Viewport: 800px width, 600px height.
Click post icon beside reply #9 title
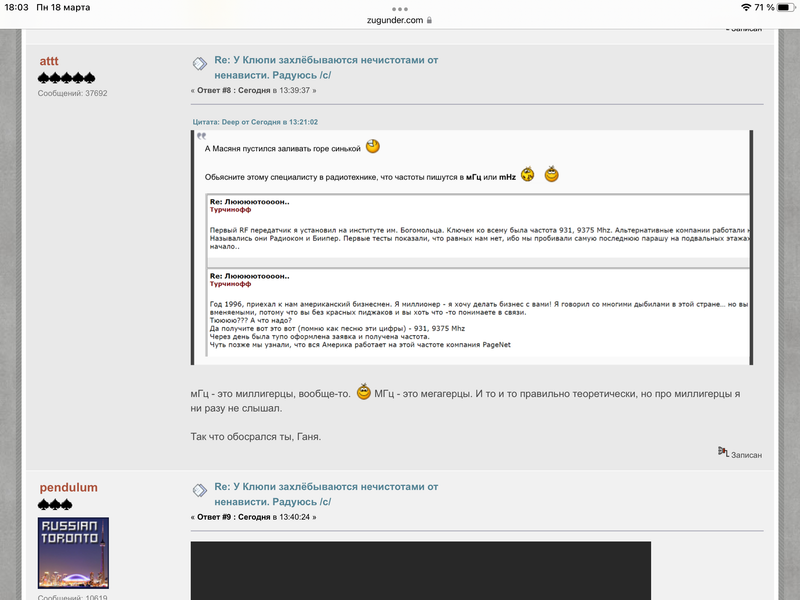point(199,490)
